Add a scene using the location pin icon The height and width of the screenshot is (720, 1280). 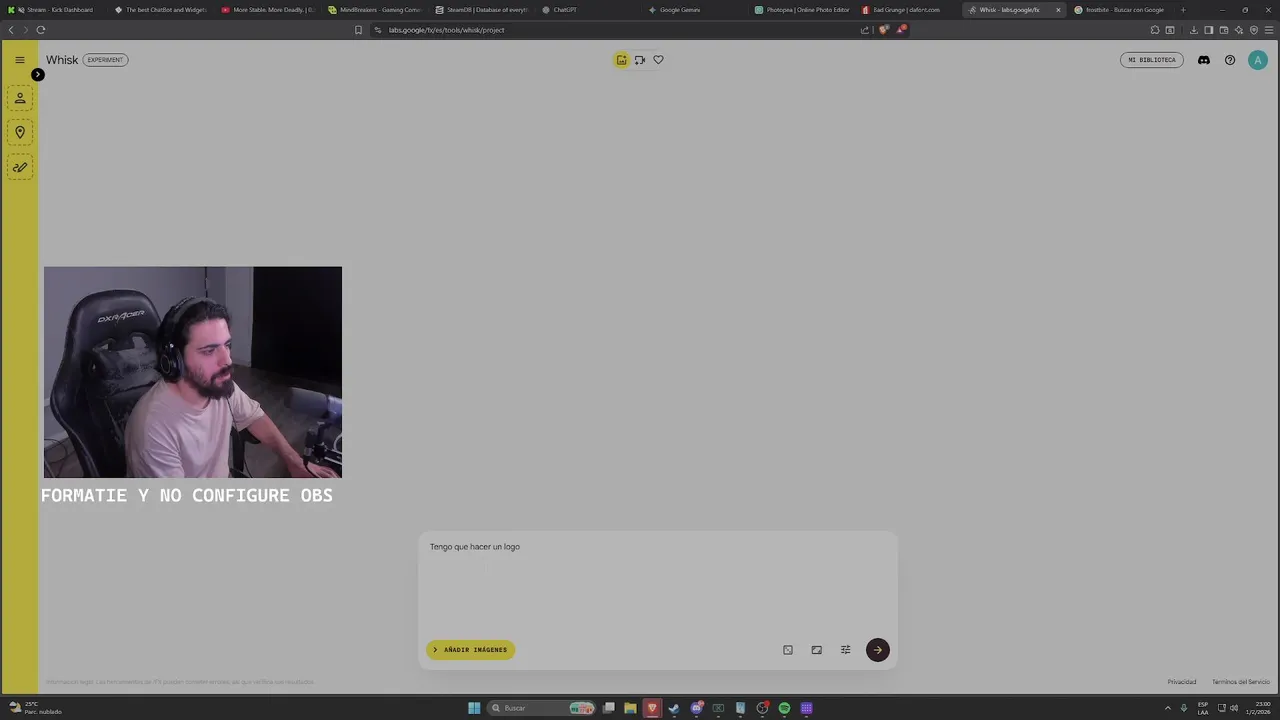[20, 132]
